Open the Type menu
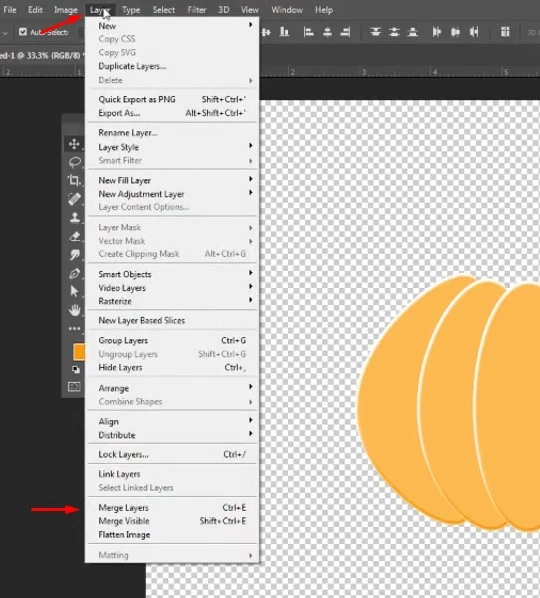This screenshot has width=540, height=598. point(131,10)
